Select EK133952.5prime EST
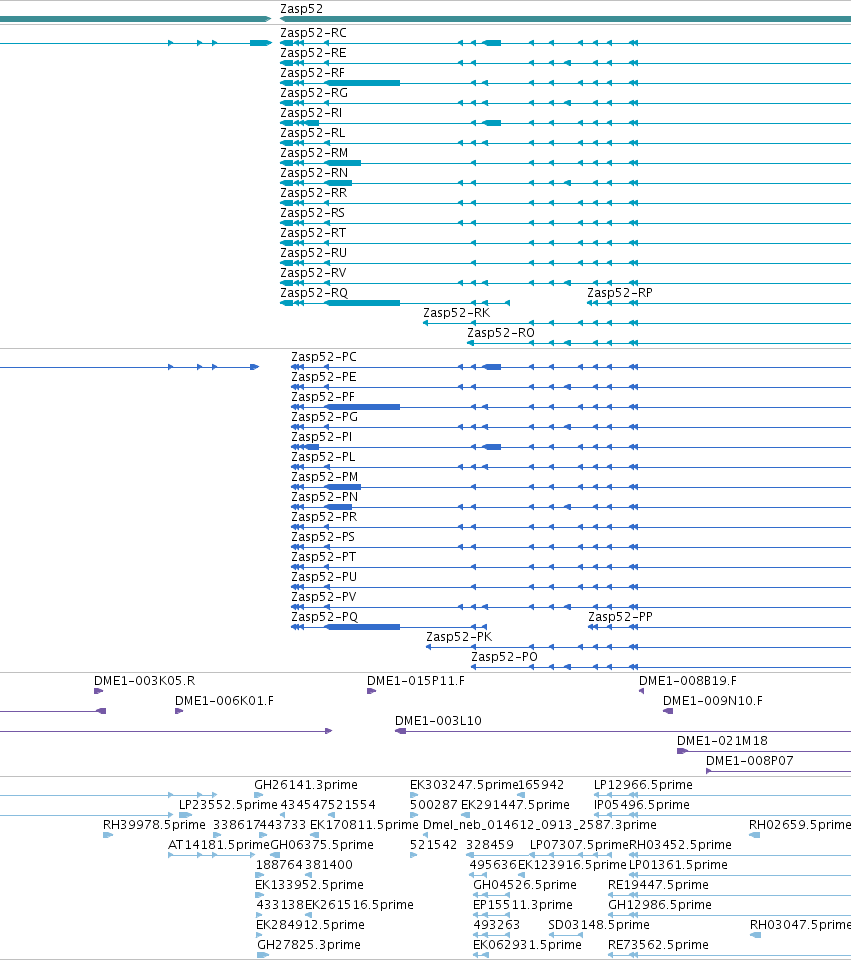The height and width of the screenshot is (960, 851). tap(309, 885)
